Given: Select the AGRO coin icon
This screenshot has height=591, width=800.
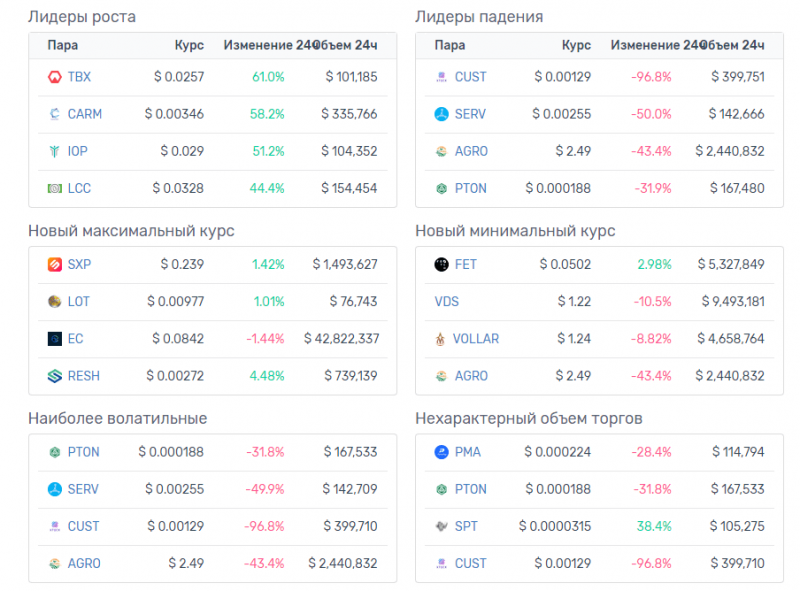Looking at the screenshot, I should (439, 151).
